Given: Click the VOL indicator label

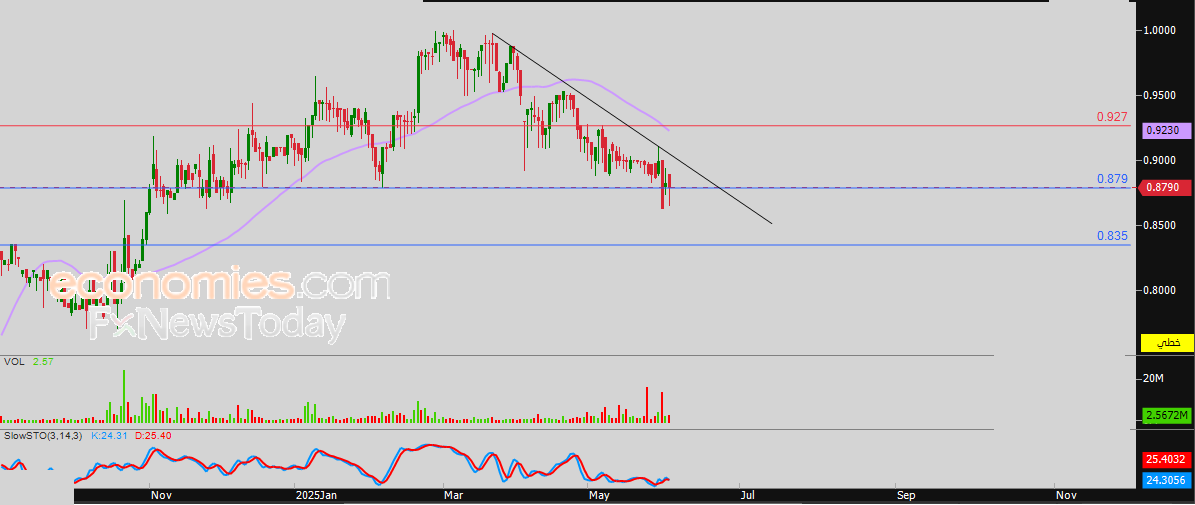Looking at the screenshot, I should click(x=14, y=362).
